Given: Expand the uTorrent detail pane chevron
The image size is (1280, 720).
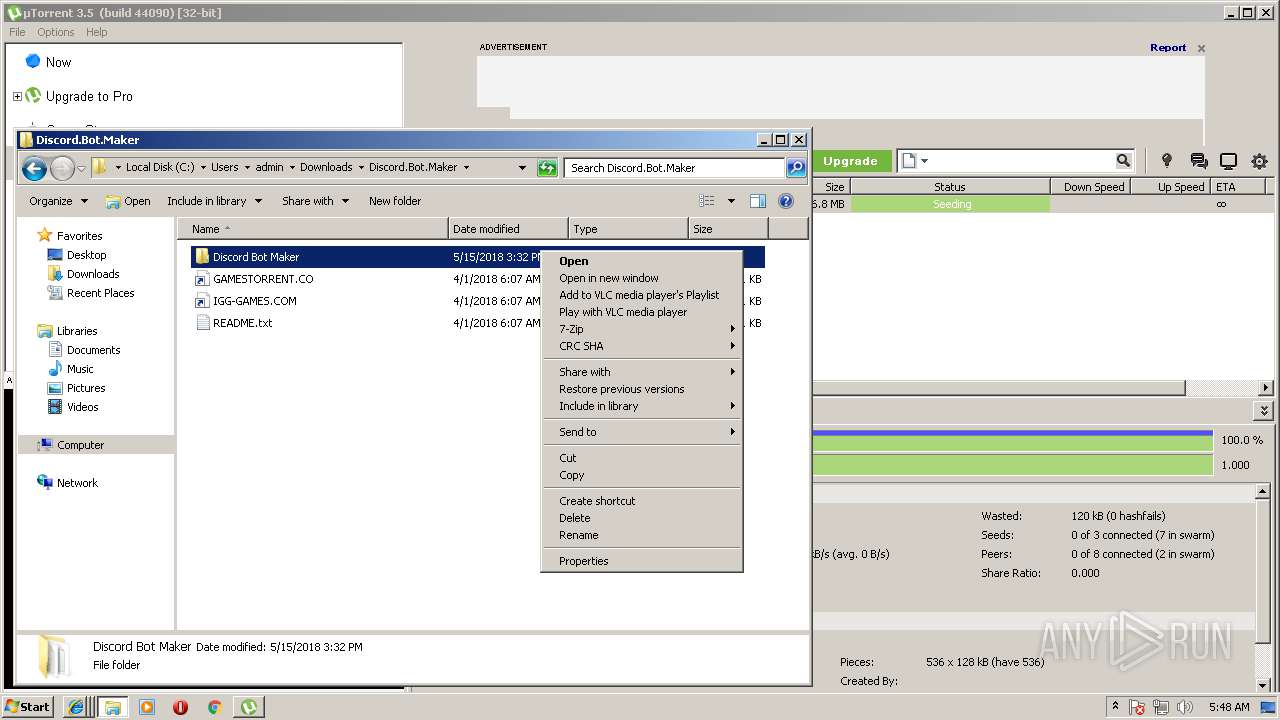Looking at the screenshot, I should 1264,411.
